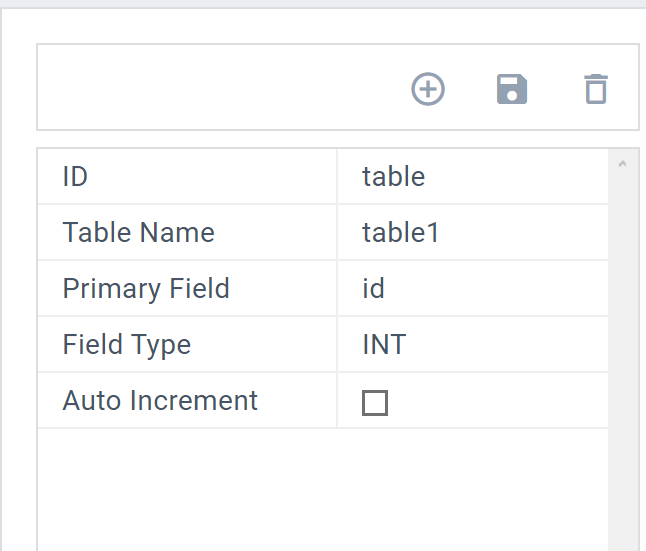Click the ID value table

pyautogui.click(x=394, y=177)
